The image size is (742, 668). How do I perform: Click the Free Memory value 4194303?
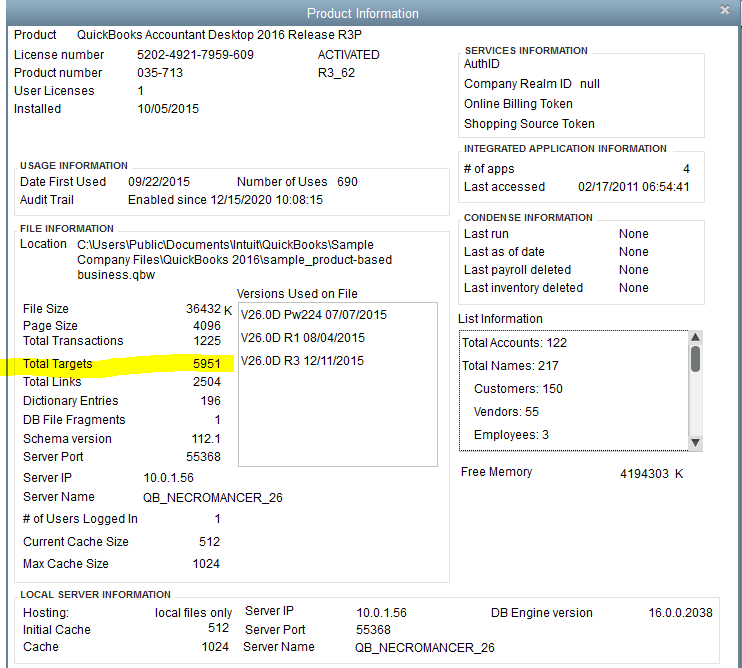[644, 474]
